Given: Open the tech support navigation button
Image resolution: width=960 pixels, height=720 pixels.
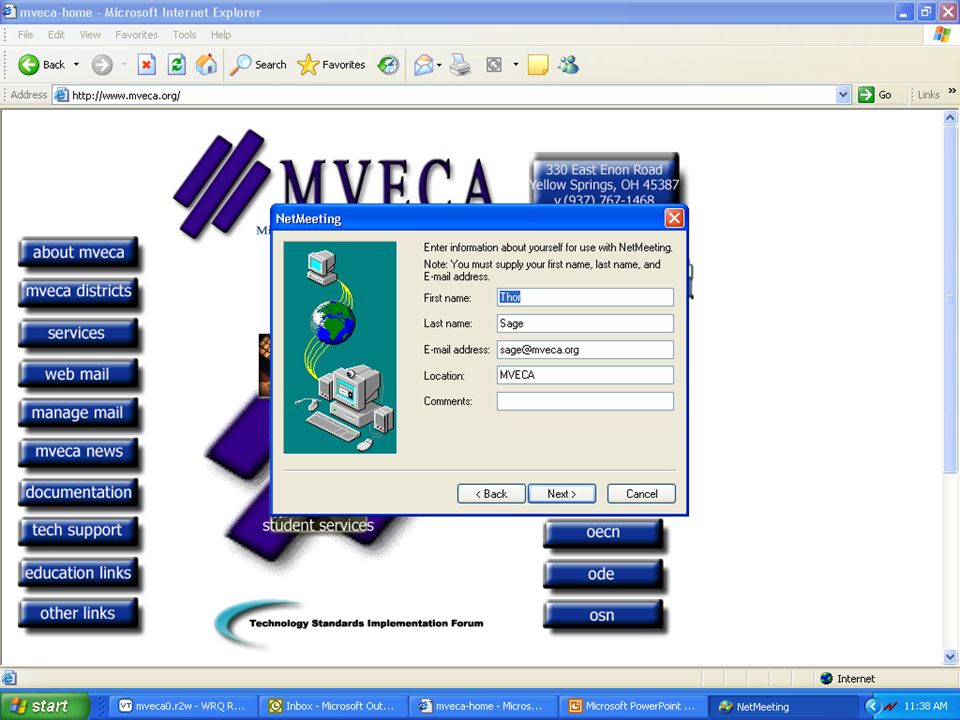Looking at the screenshot, I should click(x=78, y=531).
